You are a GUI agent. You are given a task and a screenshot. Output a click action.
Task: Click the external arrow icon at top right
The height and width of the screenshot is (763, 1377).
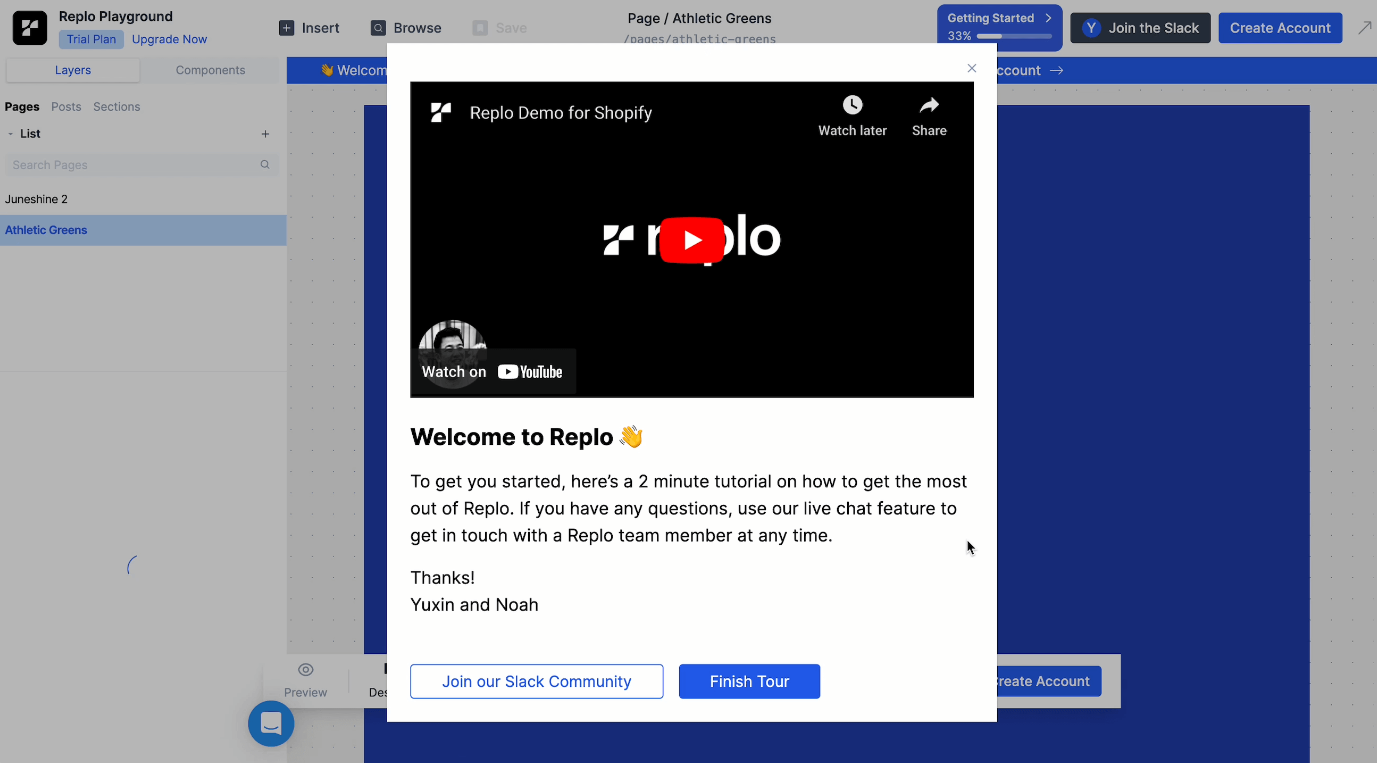tap(1364, 28)
